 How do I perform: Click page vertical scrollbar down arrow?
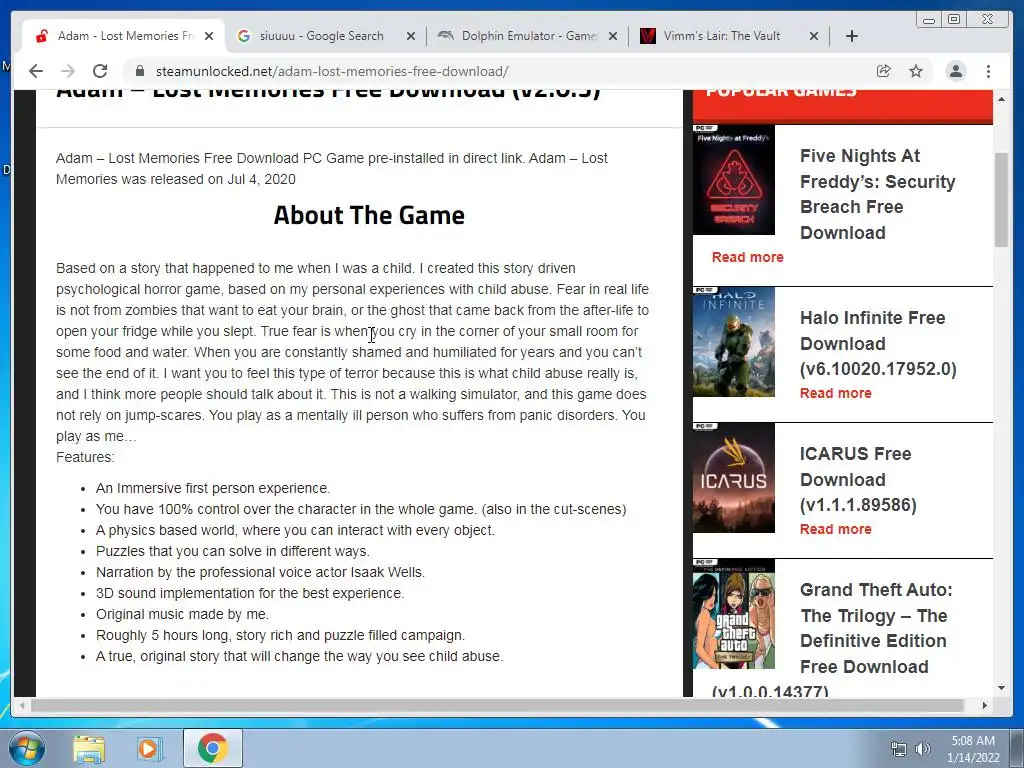point(1001,688)
